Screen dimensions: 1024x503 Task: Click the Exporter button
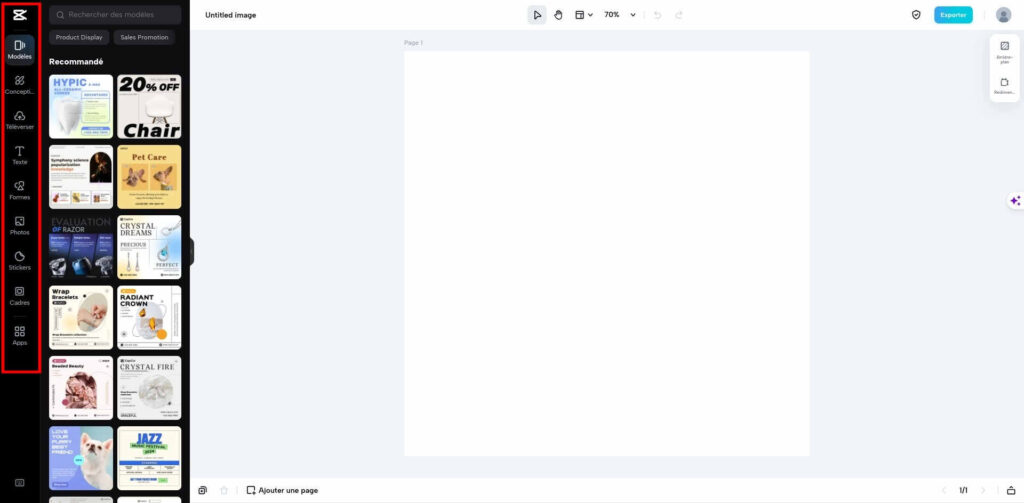(953, 15)
